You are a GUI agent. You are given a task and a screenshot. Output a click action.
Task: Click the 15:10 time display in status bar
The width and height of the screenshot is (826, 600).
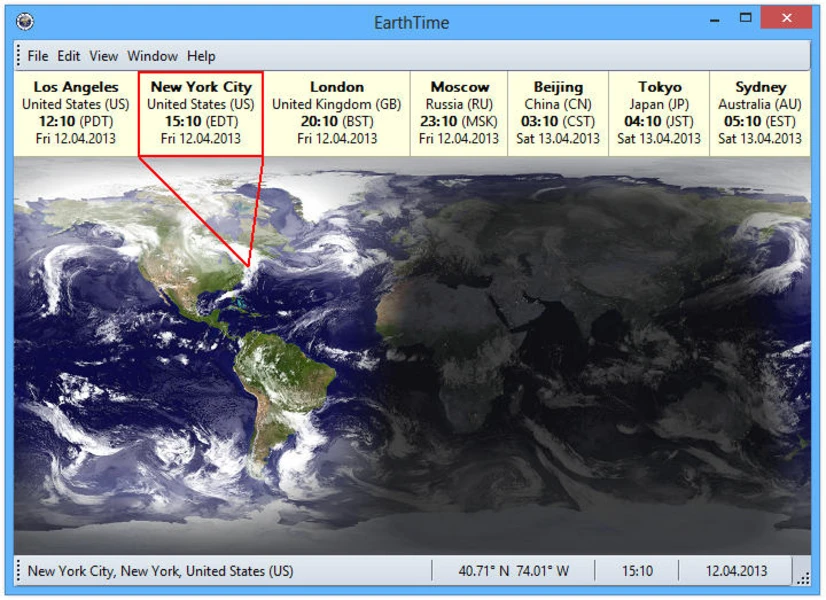pos(636,571)
